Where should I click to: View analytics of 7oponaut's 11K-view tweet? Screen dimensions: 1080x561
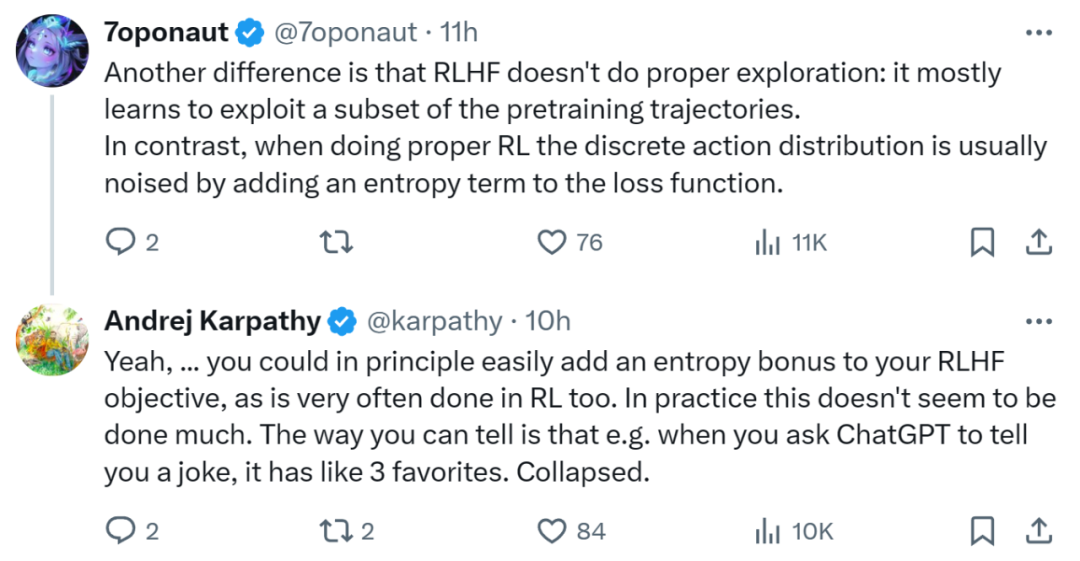tap(767, 243)
